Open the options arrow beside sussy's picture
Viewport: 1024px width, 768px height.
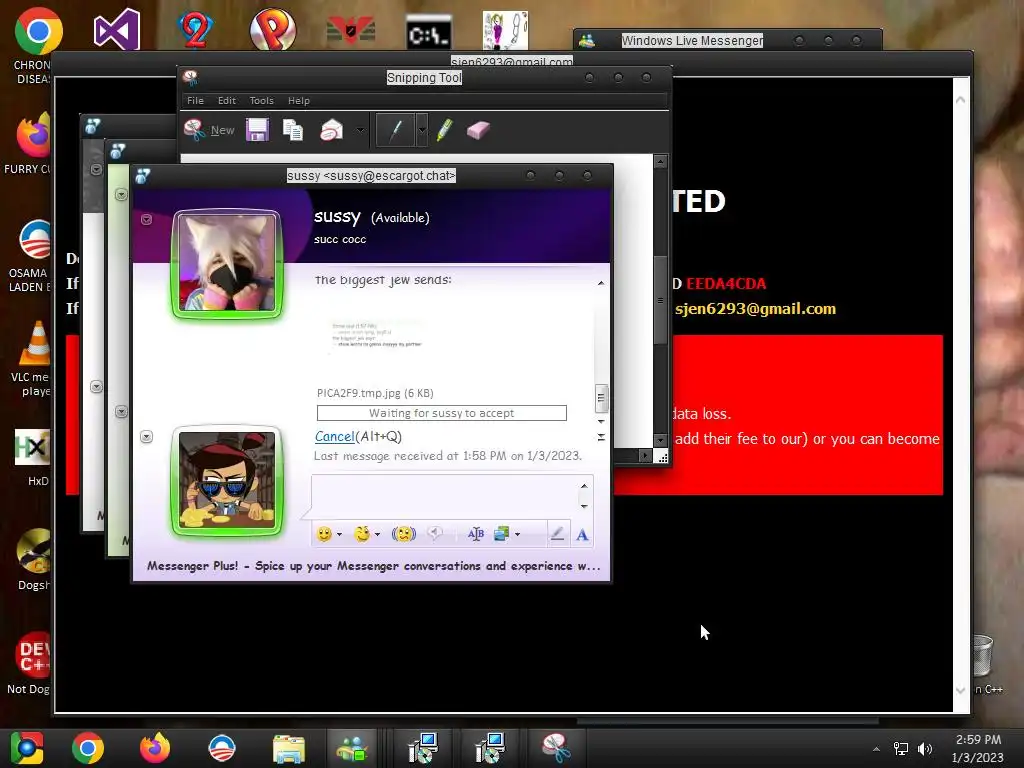point(146,219)
